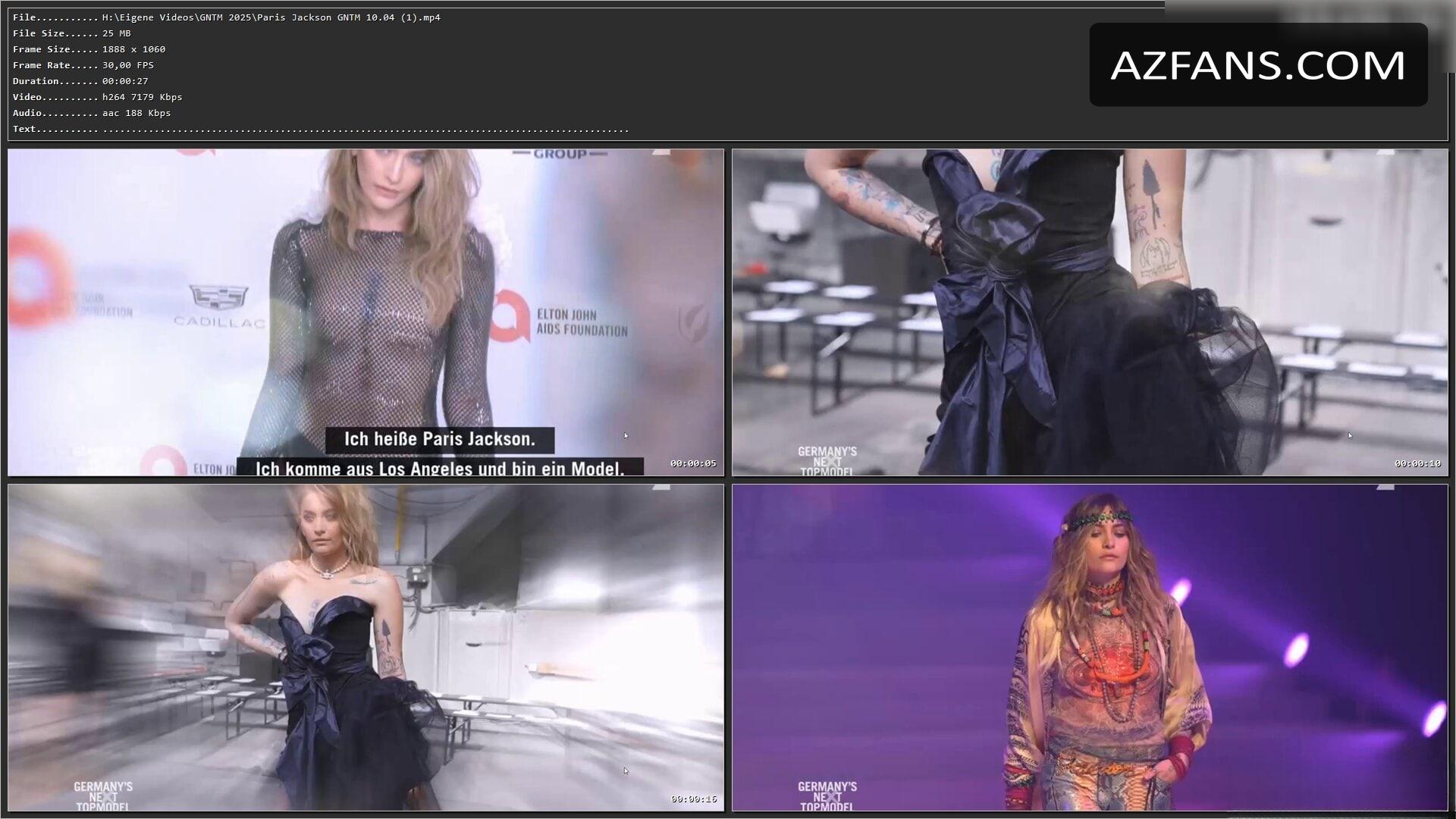This screenshot has height=819, width=1456.
Task: Click the Duration value '00:00:27'
Action: coord(125,81)
